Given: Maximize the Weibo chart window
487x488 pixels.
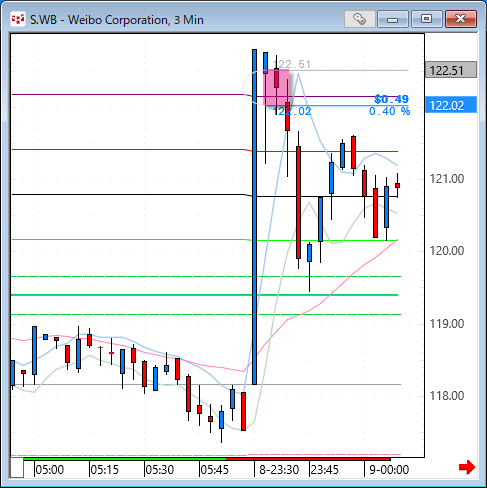Looking at the screenshot, I should point(426,19).
